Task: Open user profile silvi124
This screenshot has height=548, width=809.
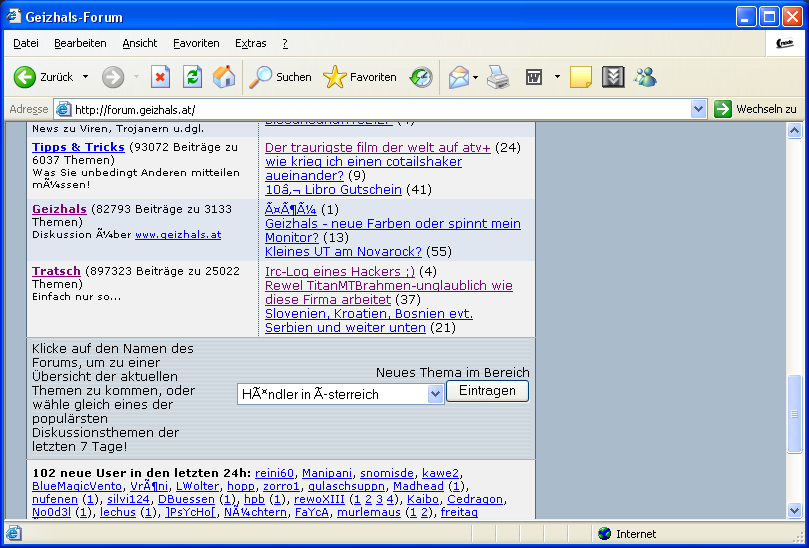Action: 128,499
